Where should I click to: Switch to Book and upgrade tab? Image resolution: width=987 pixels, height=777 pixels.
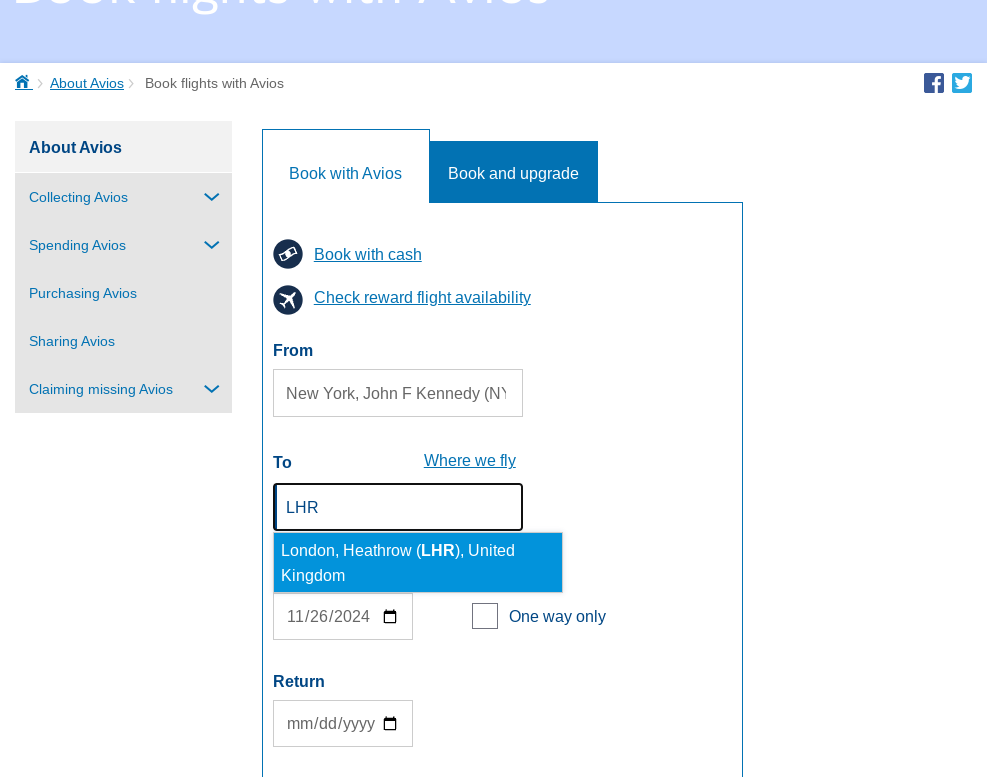513,173
